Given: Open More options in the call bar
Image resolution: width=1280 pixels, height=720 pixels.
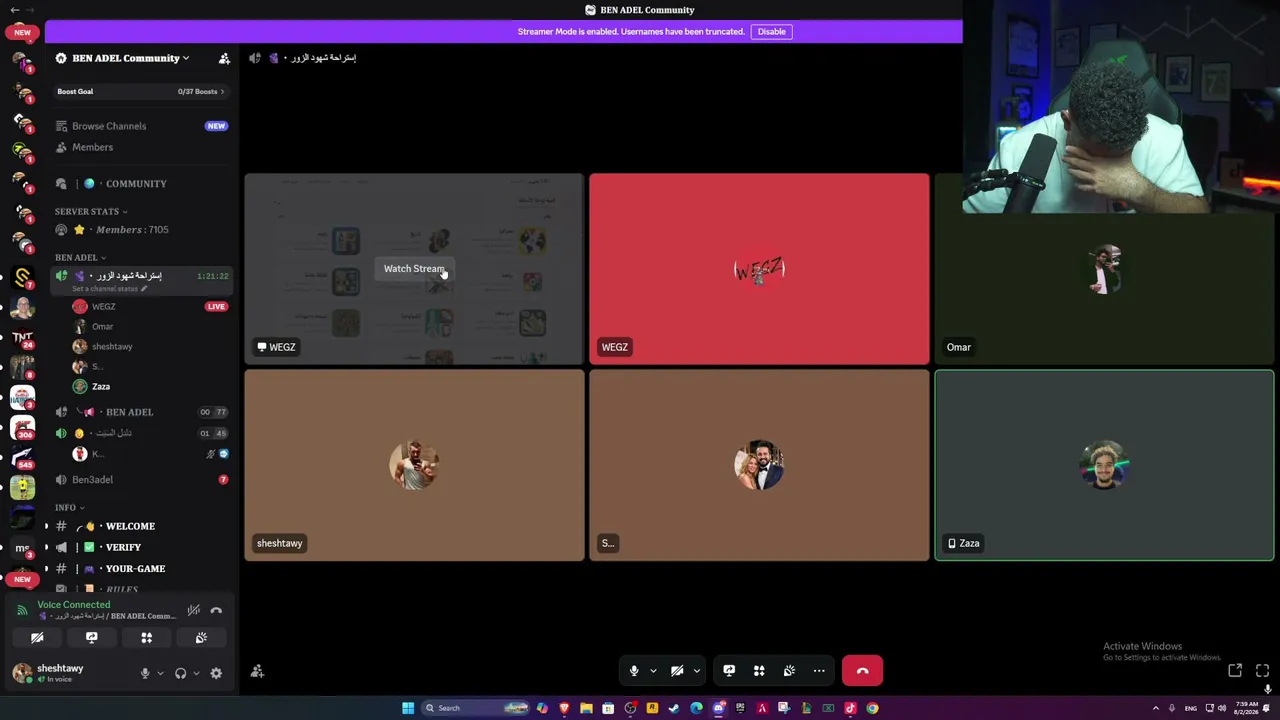Looking at the screenshot, I should [x=819, y=671].
